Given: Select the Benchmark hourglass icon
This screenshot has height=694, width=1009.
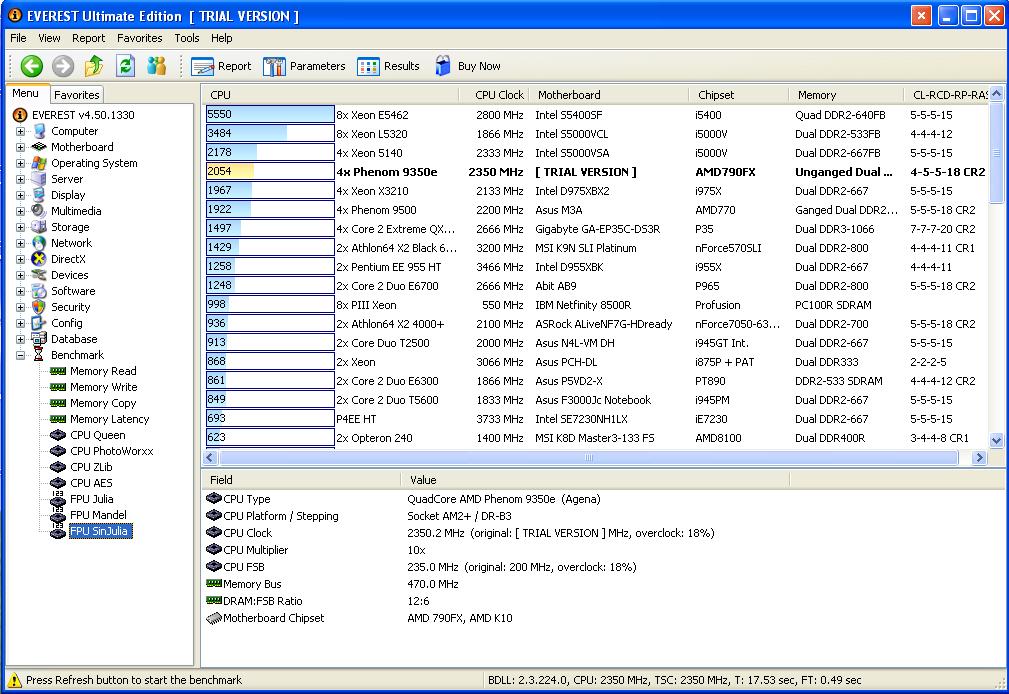Looking at the screenshot, I should click(x=39, y=355).
